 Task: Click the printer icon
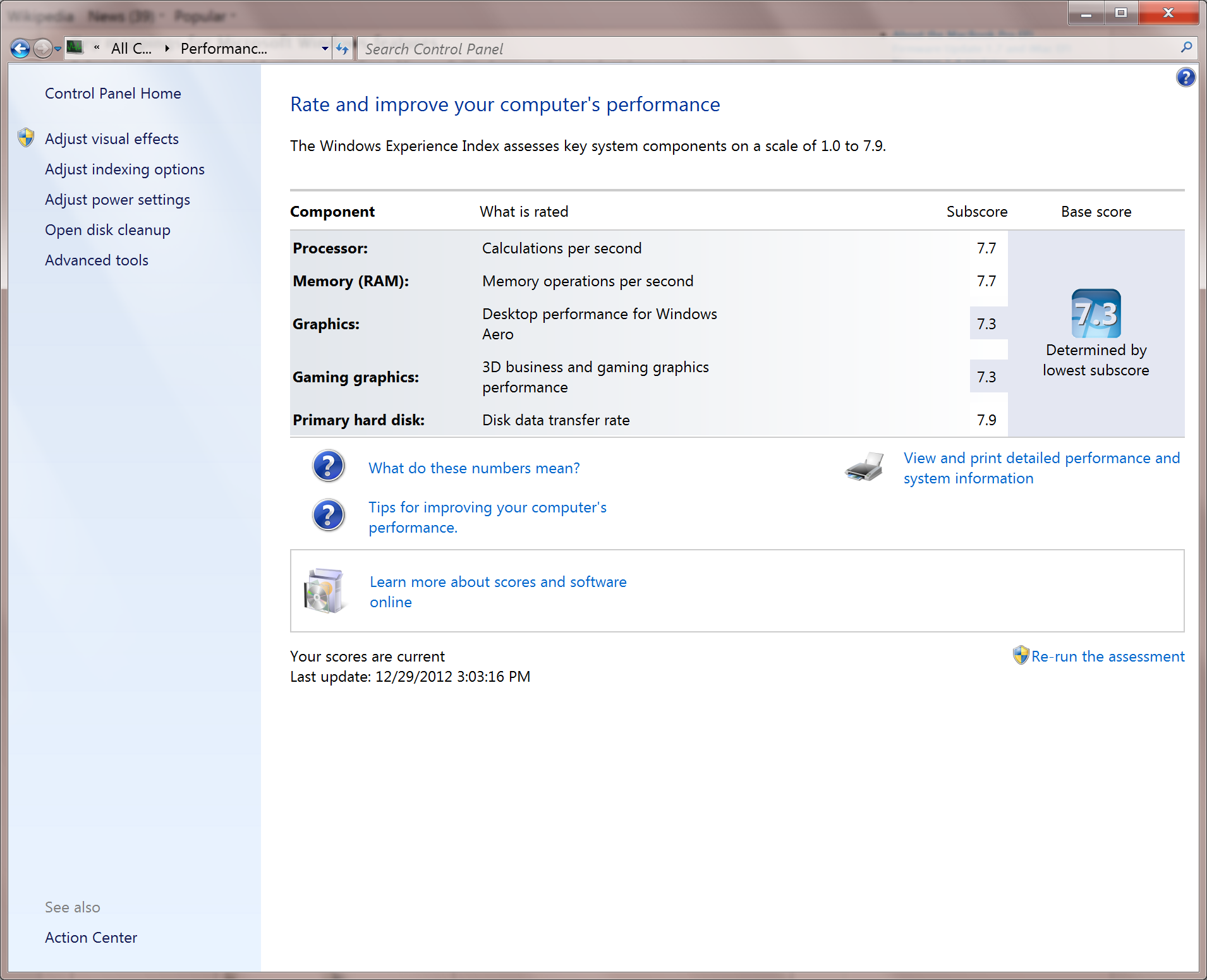pos(864,467)
